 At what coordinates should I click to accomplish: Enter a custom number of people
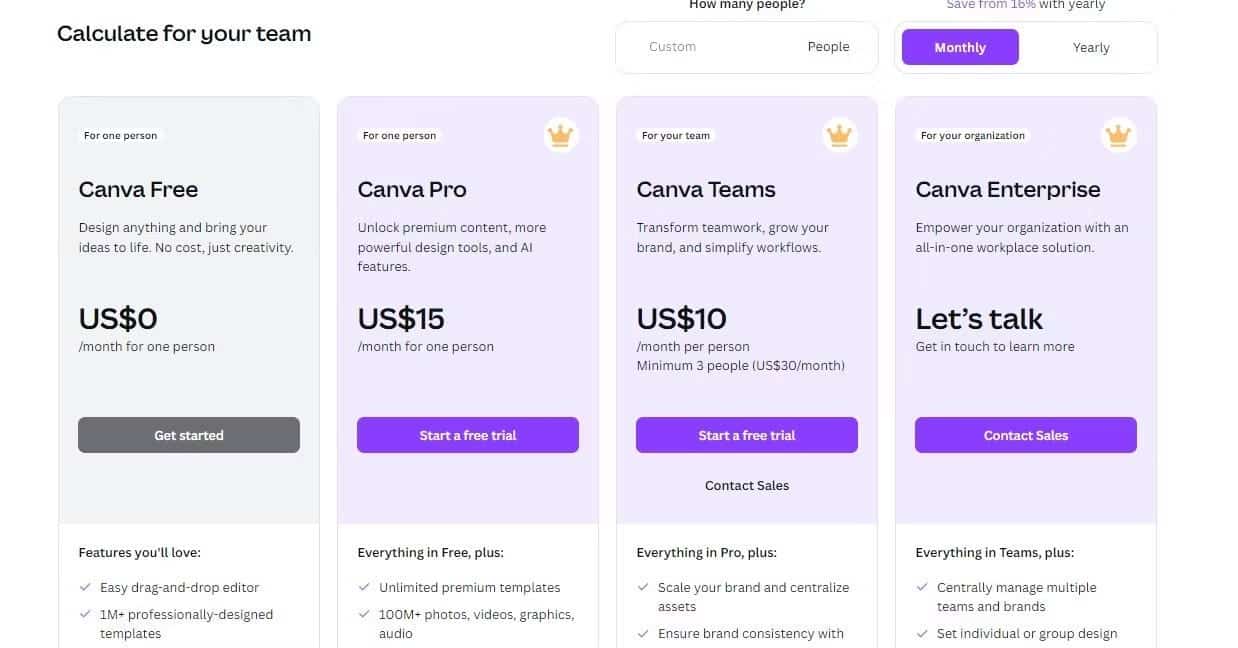tap(700, 47)
